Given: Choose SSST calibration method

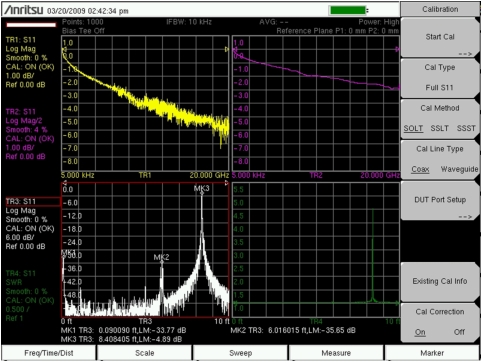Looking at the screenshot, I should click(466, 128).
